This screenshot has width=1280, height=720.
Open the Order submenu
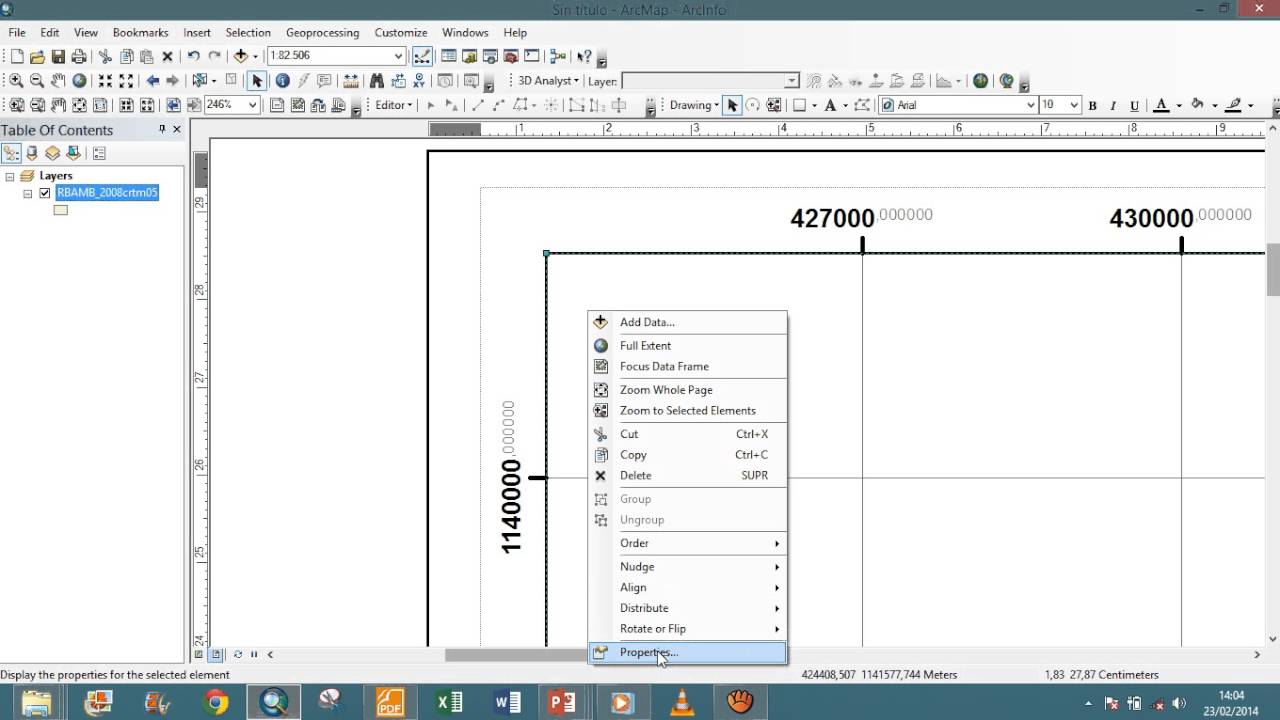688,543
